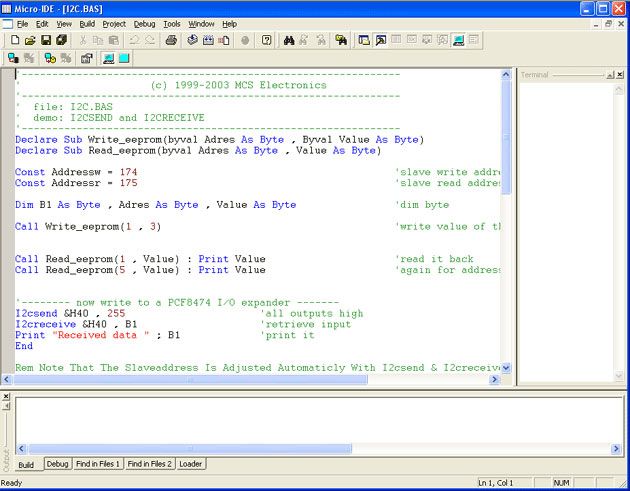Switch to the Find in Files 2 tab
Viewport: 630px width, 491px height.
[x=149, y=464]
